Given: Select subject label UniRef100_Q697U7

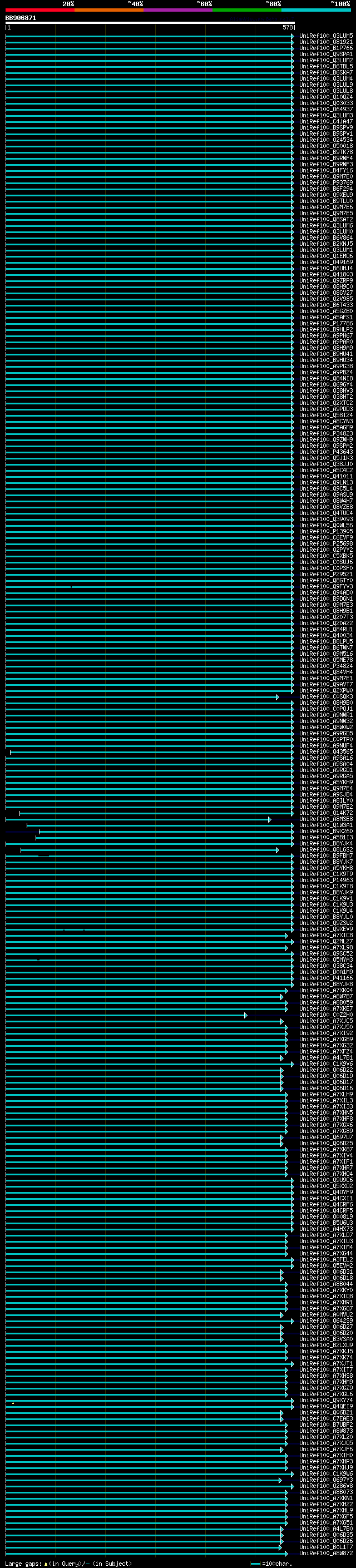Looking at the screenshot, I should pos(326,1137).
